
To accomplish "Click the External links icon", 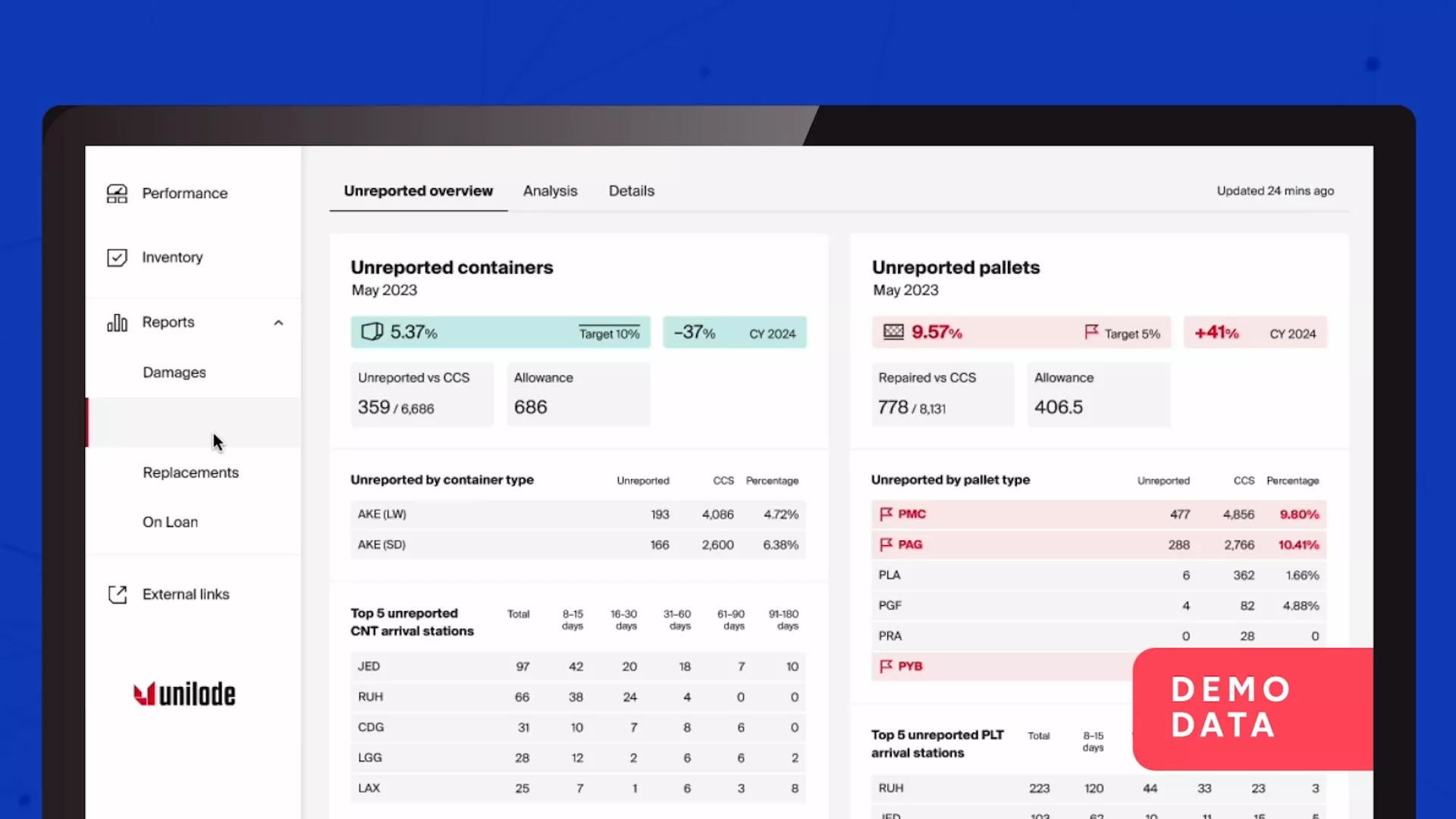I will coord(118,595).
